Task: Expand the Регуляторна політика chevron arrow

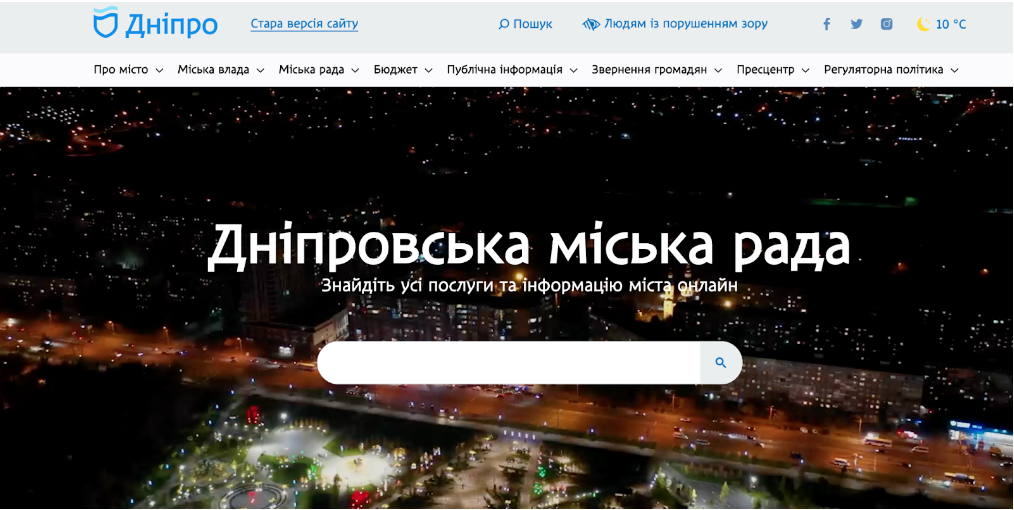Action: pos(955,70)
